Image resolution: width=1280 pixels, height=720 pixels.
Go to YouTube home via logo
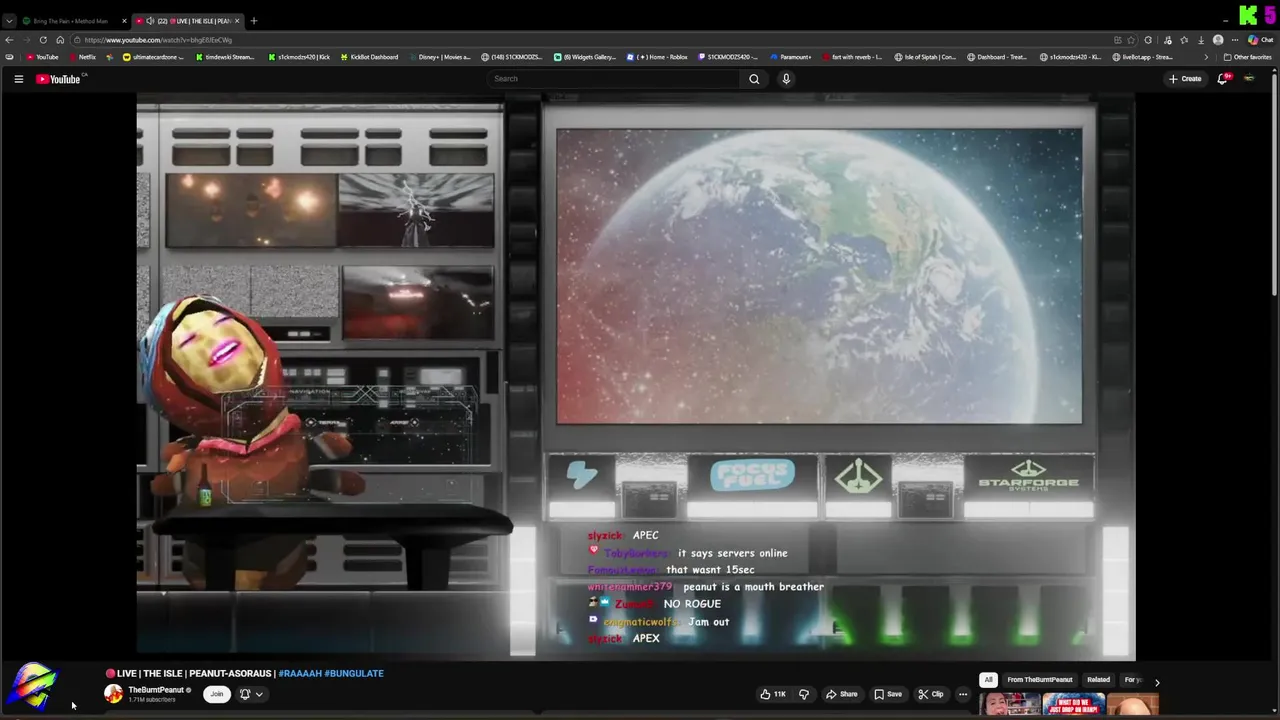click(58, 79)
